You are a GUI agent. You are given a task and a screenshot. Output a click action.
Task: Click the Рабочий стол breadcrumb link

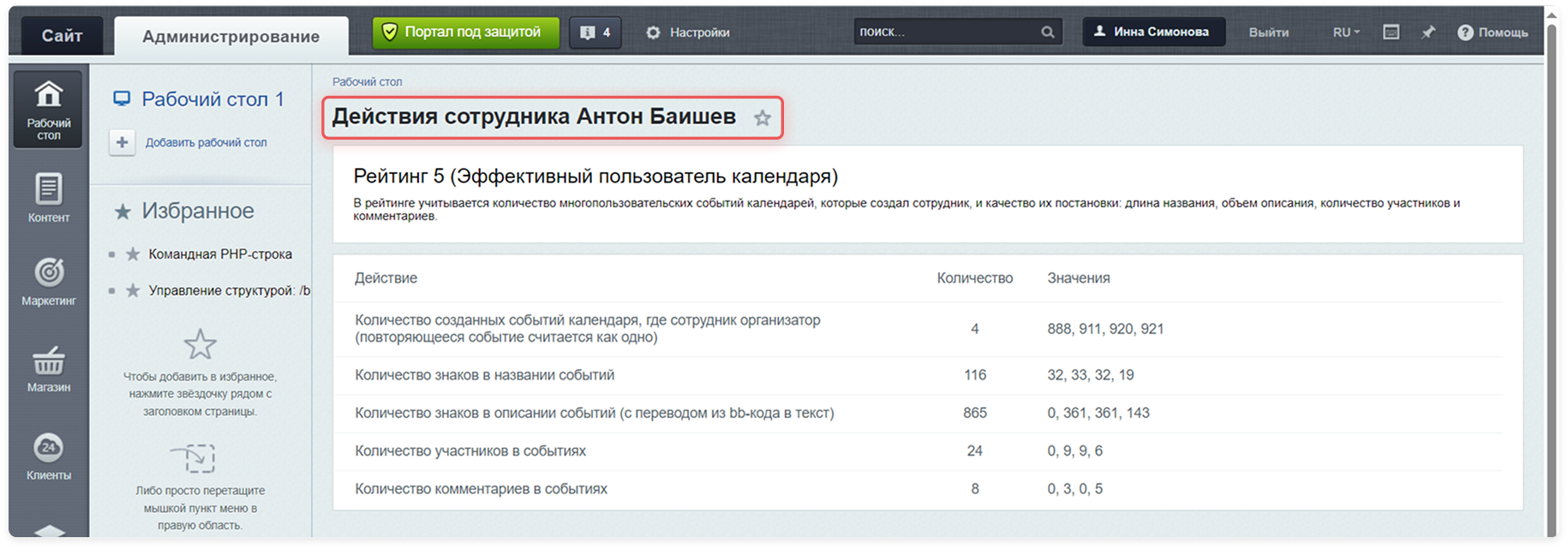click(367, 81)
